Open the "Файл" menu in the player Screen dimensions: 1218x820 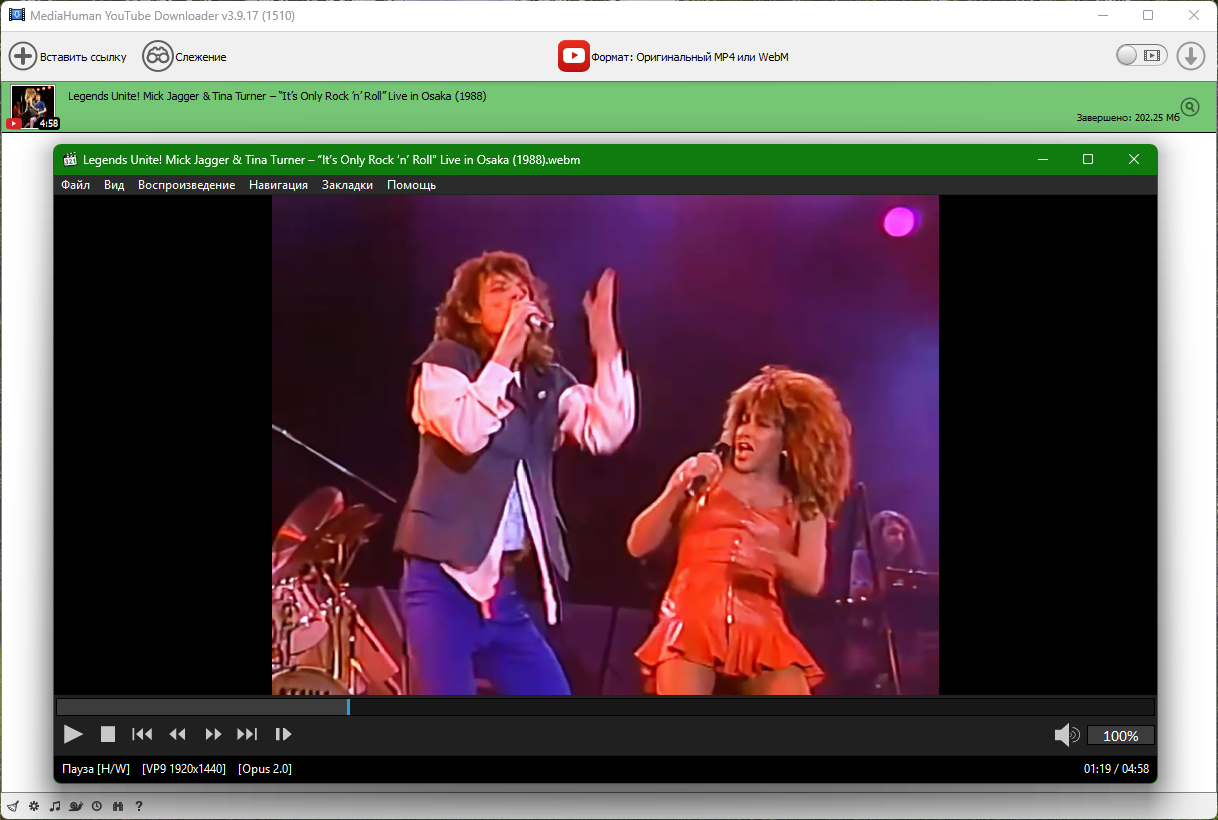pos(75,185)
